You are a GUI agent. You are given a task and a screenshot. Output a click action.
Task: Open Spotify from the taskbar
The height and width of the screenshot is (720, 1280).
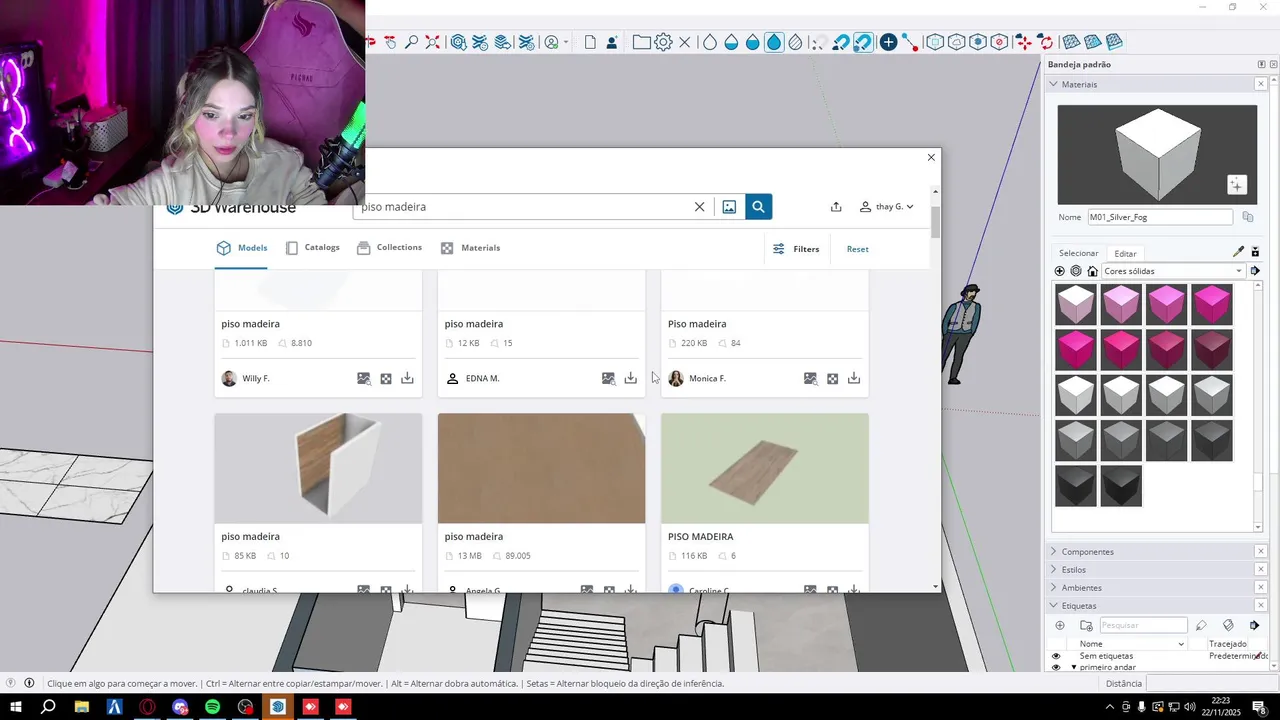(x=212, y=707)
